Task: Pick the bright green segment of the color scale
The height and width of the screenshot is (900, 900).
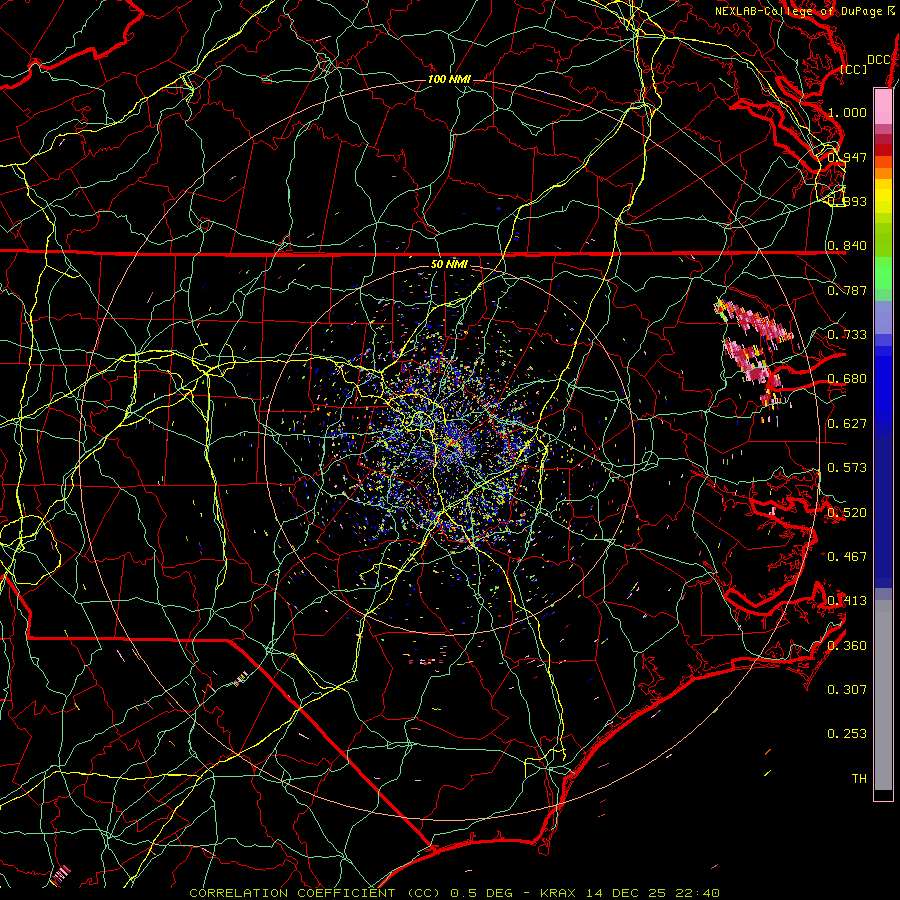Action: coord(883,273)
